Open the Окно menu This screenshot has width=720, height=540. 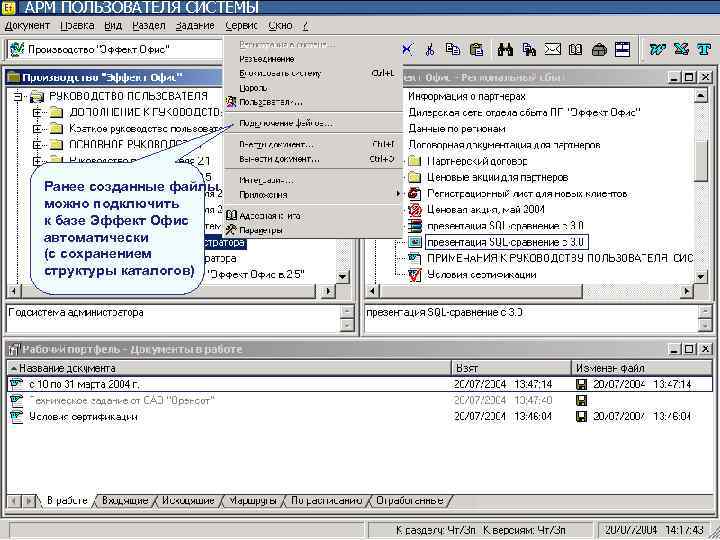click(280, 26)
